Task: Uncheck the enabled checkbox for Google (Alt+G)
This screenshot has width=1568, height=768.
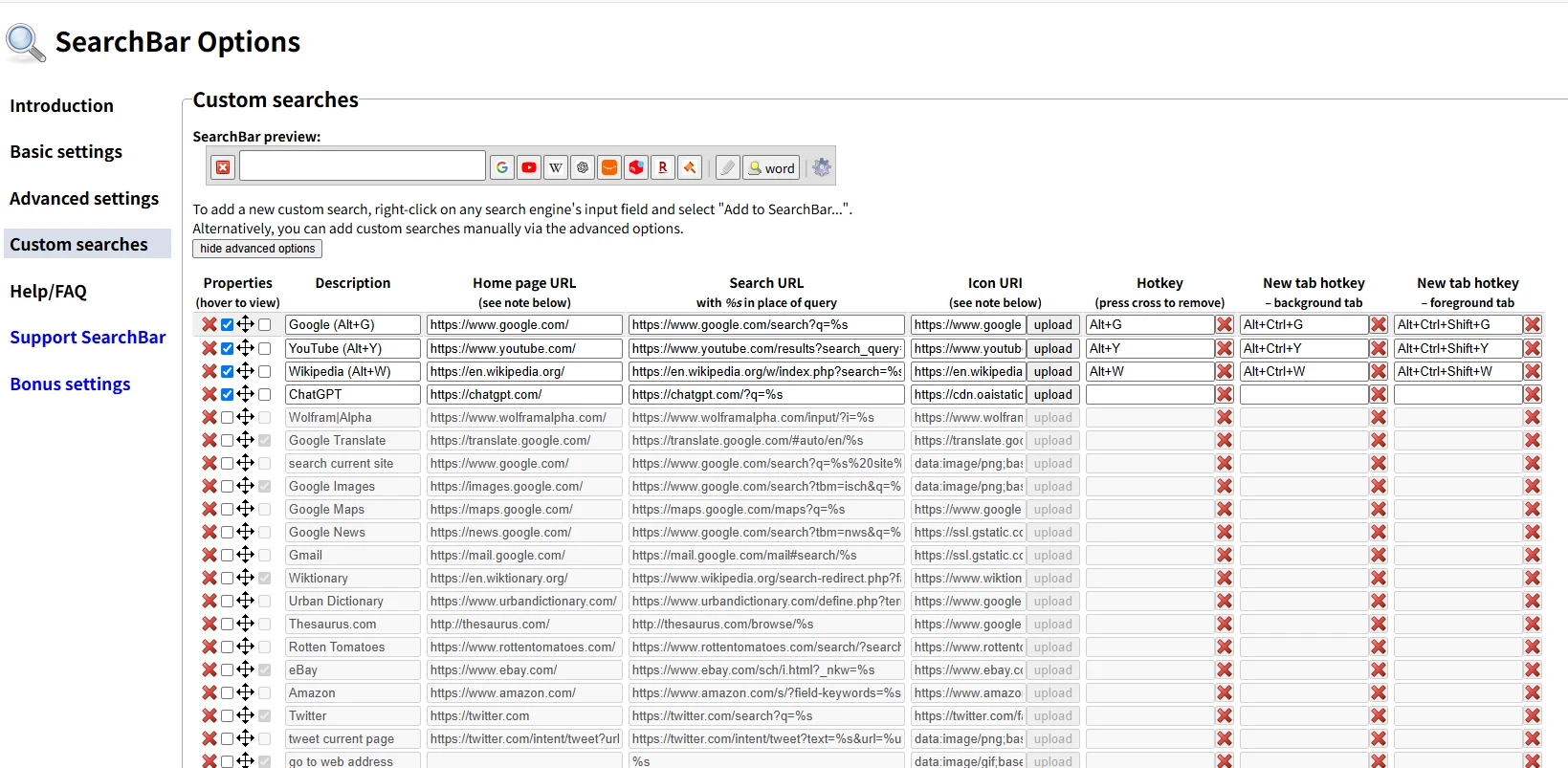Action: [x=227, y=325]
